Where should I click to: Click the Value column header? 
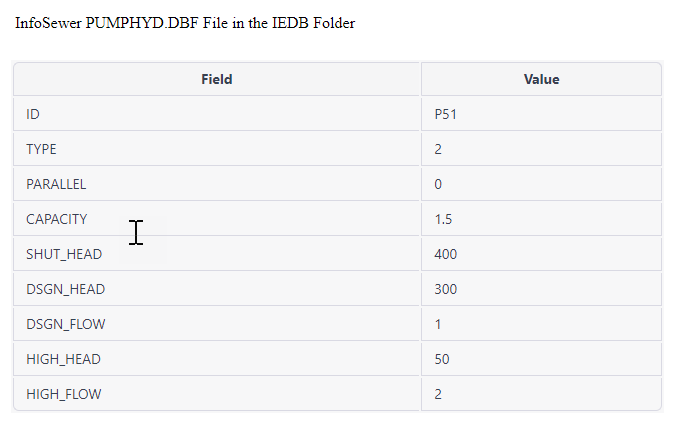pos(541,79)
